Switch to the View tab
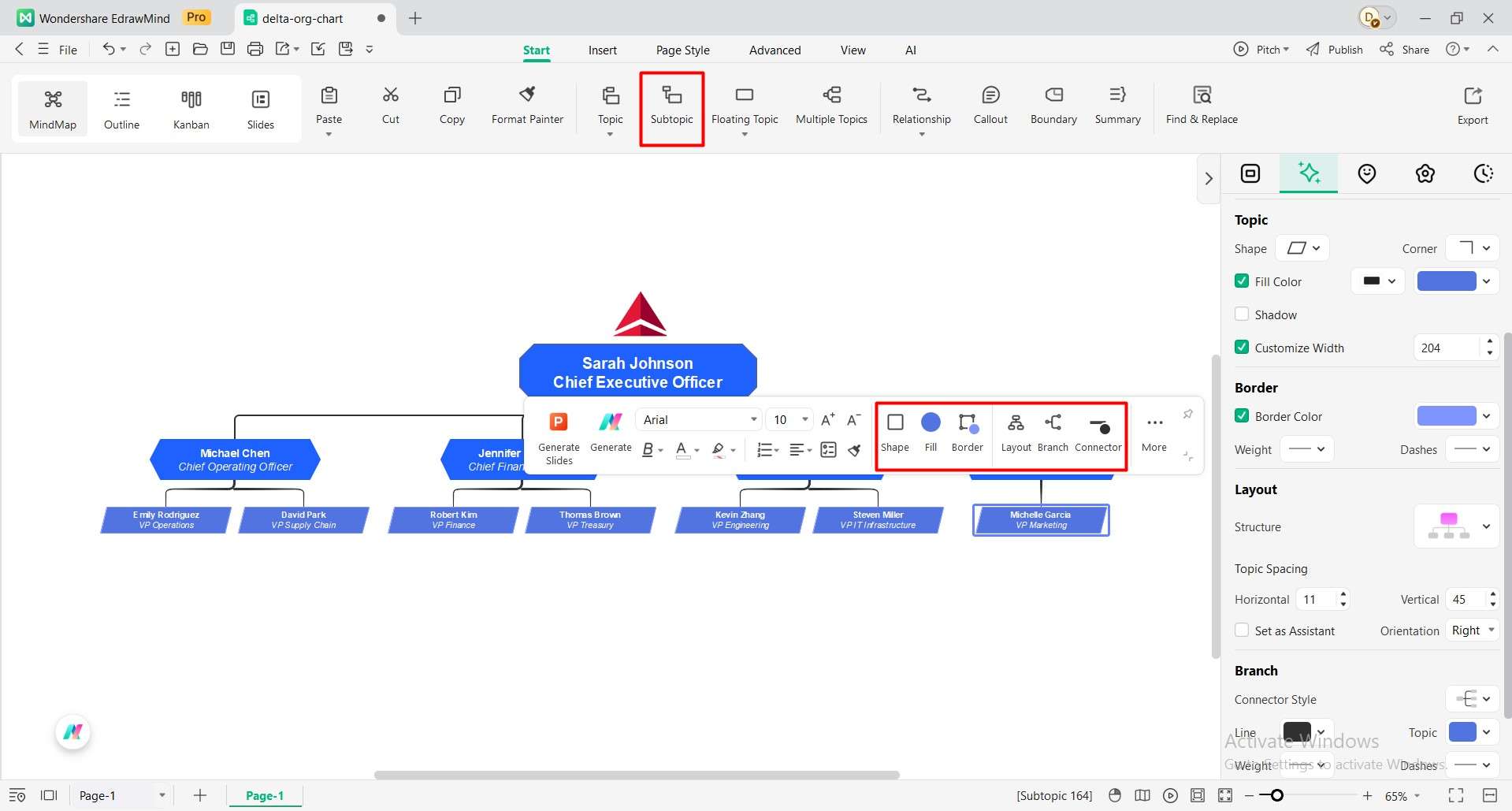The width and height of the screenshot is (1512, 811). [853, 50]
